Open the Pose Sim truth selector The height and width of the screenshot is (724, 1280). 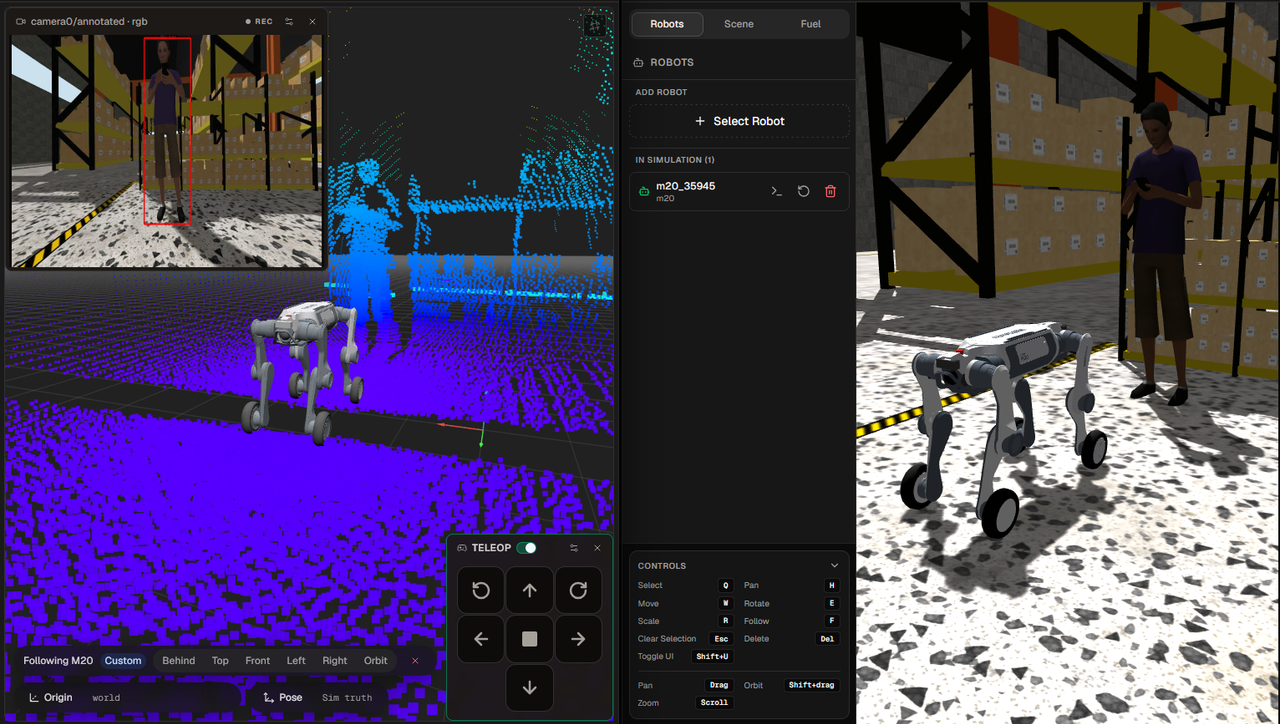318,698
